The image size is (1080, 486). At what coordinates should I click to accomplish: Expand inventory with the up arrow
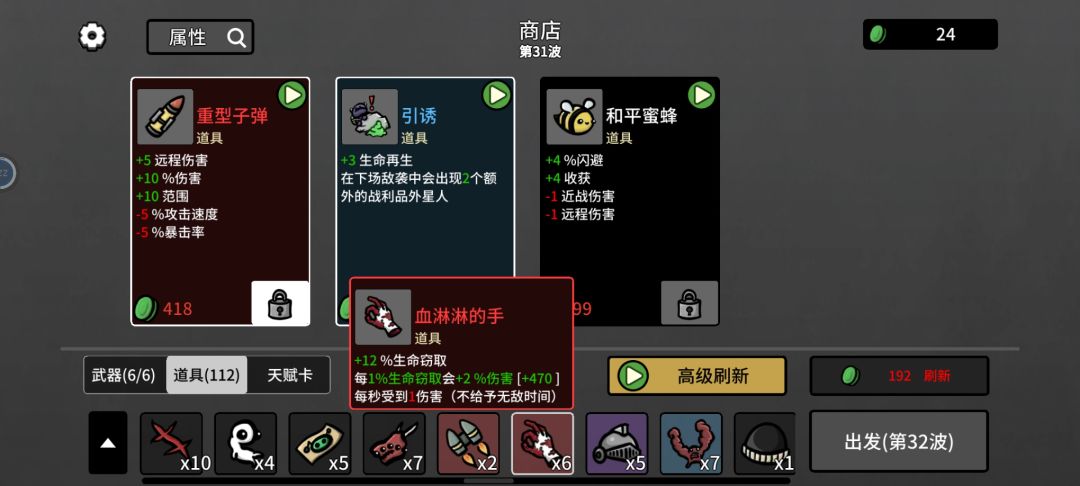[x=108, y=443]
